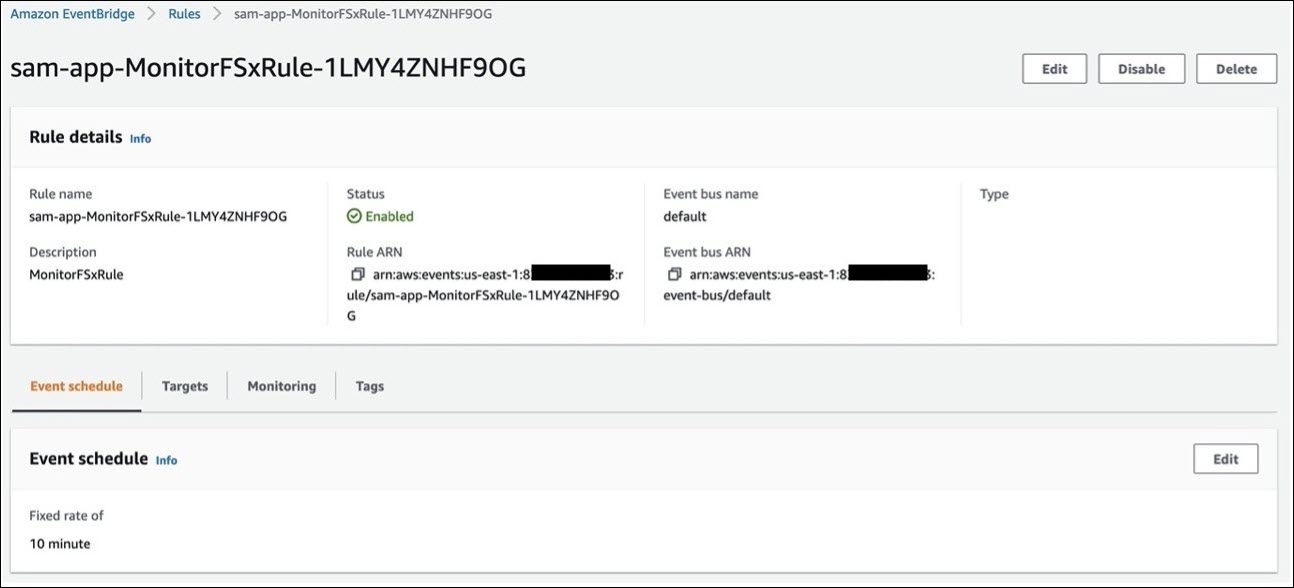Edit the event schedule

(1225, 459)
